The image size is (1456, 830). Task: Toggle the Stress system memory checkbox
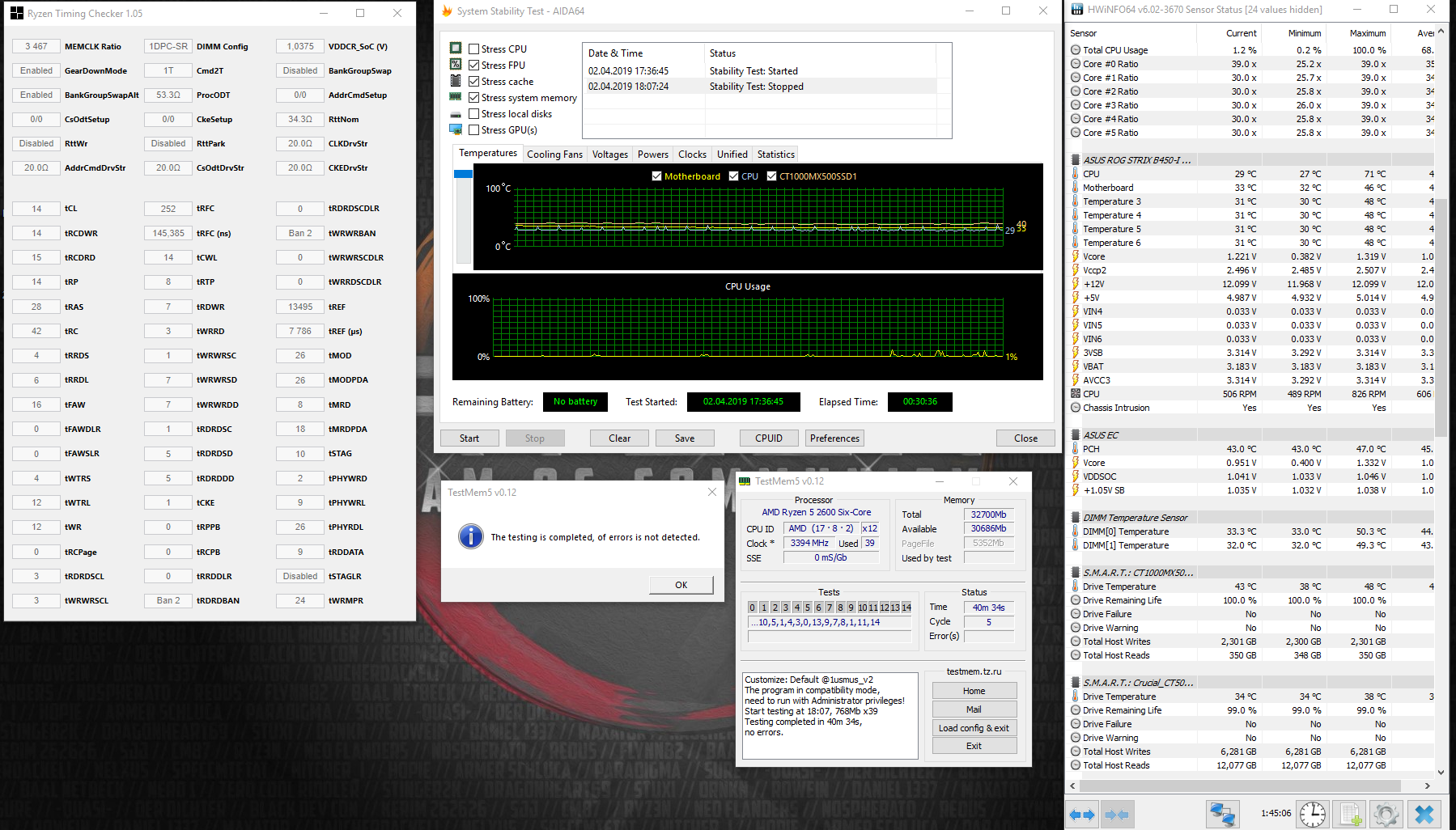474,97
